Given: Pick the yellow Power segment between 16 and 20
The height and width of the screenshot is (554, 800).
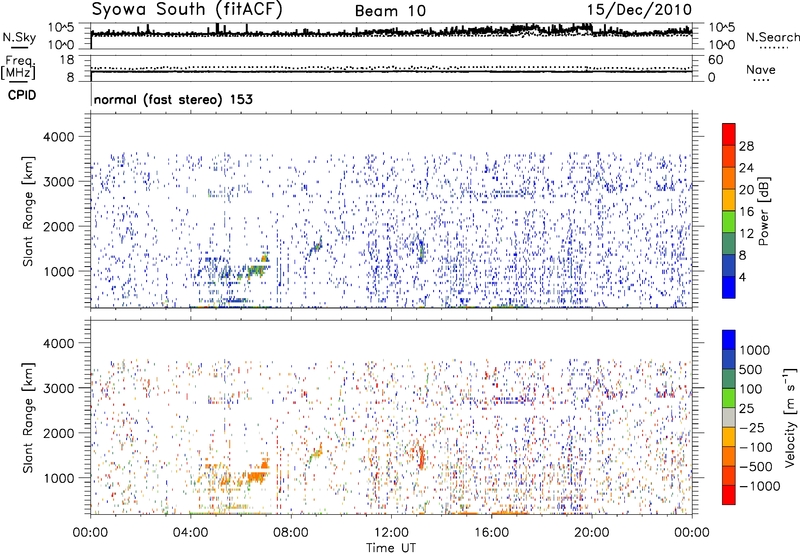Looking at the screenshot, I should [729, 200].
